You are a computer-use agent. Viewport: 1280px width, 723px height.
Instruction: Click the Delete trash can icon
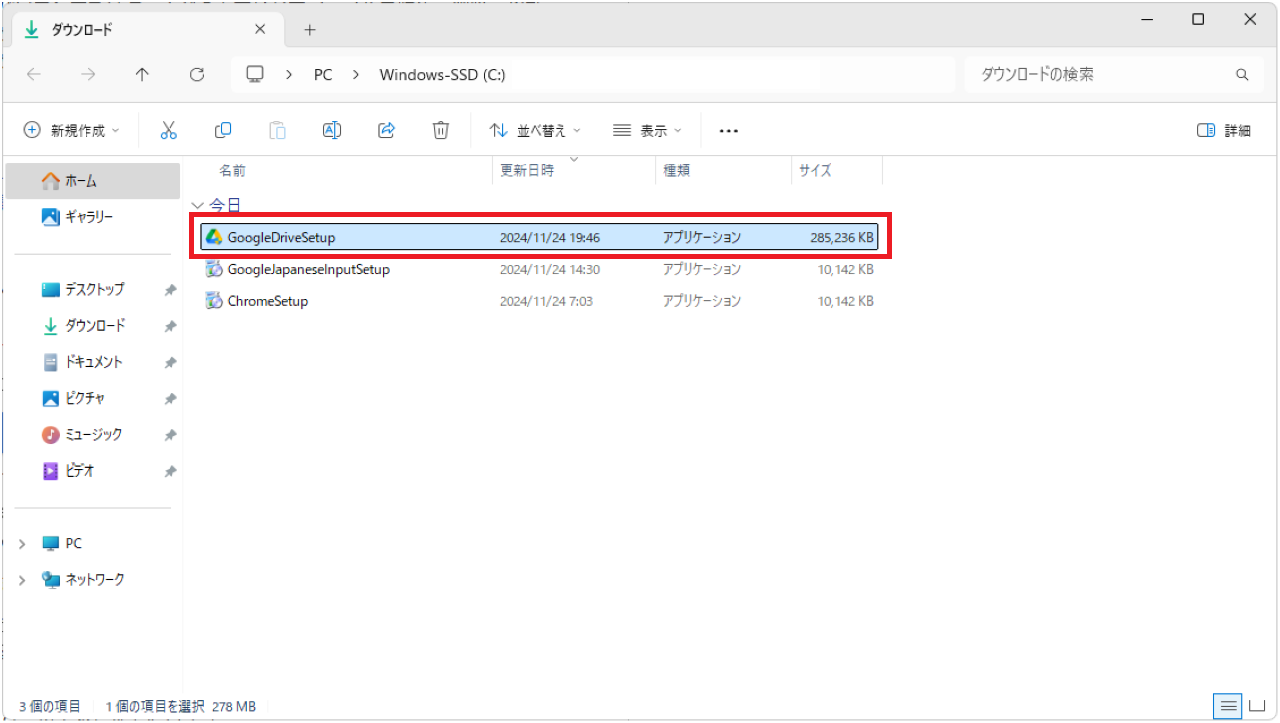(x=441, y=130)
